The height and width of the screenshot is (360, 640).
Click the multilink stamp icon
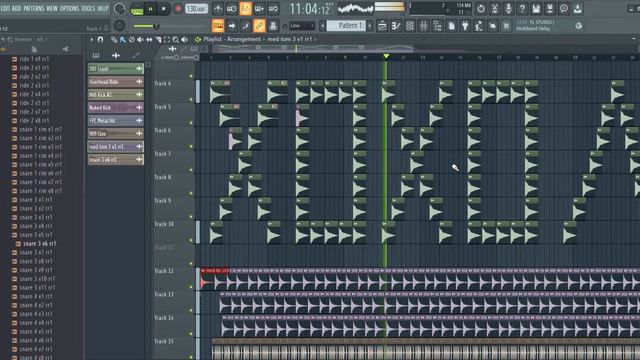pyautogui.click(x=273, y=26)
